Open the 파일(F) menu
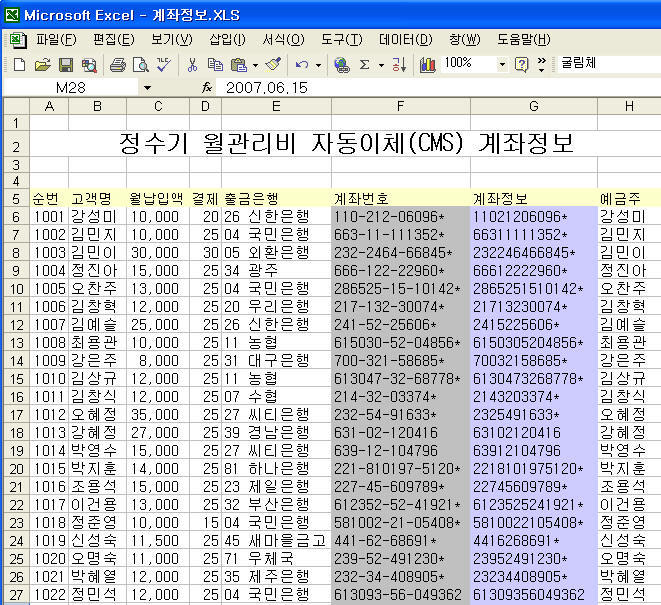The image size is (661, 605). coord(56,40)
